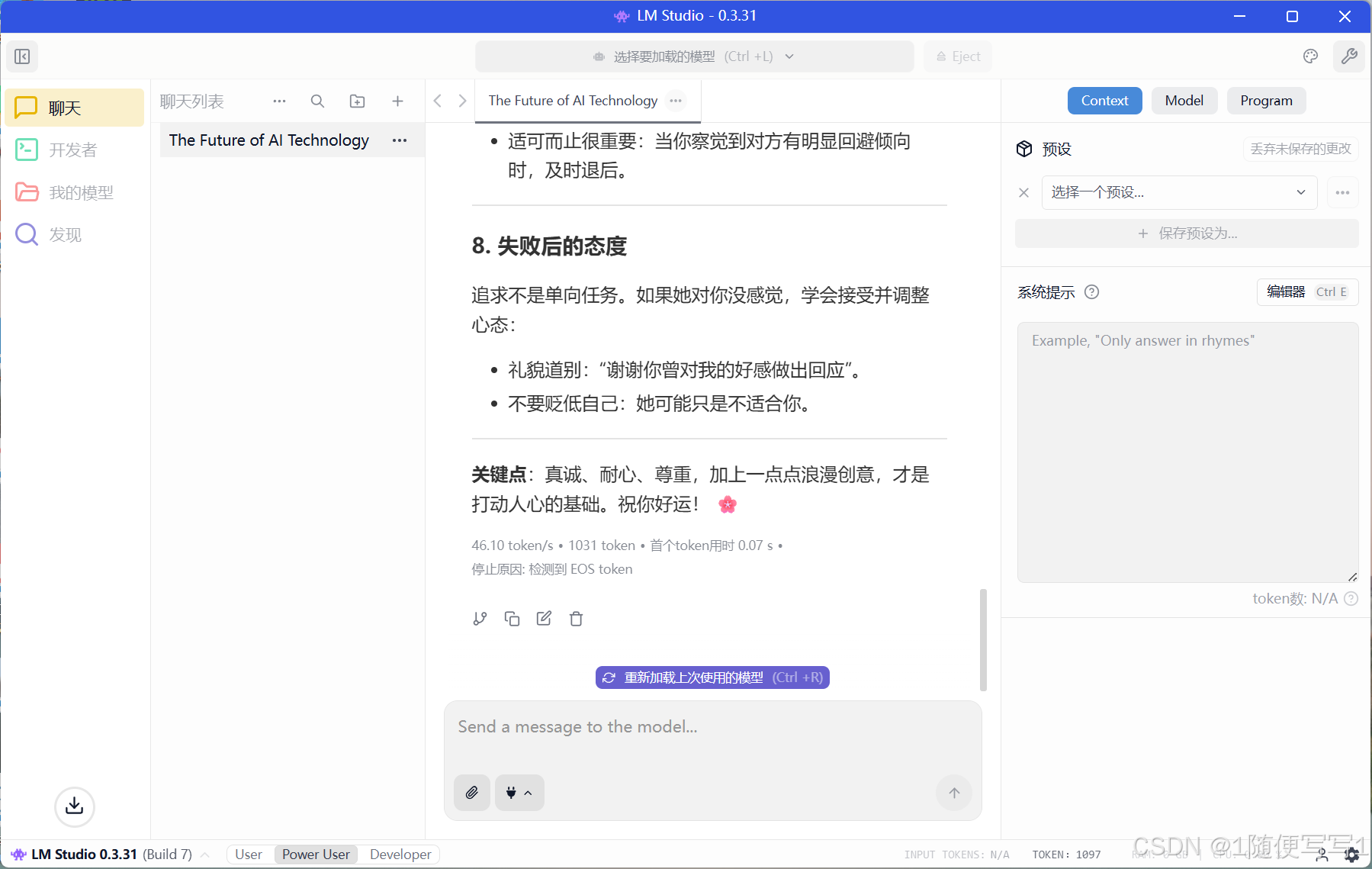This screenshot has height=869, width=1372.
Task: Switch to the Program tab
Action: (x=1266, y=100)
